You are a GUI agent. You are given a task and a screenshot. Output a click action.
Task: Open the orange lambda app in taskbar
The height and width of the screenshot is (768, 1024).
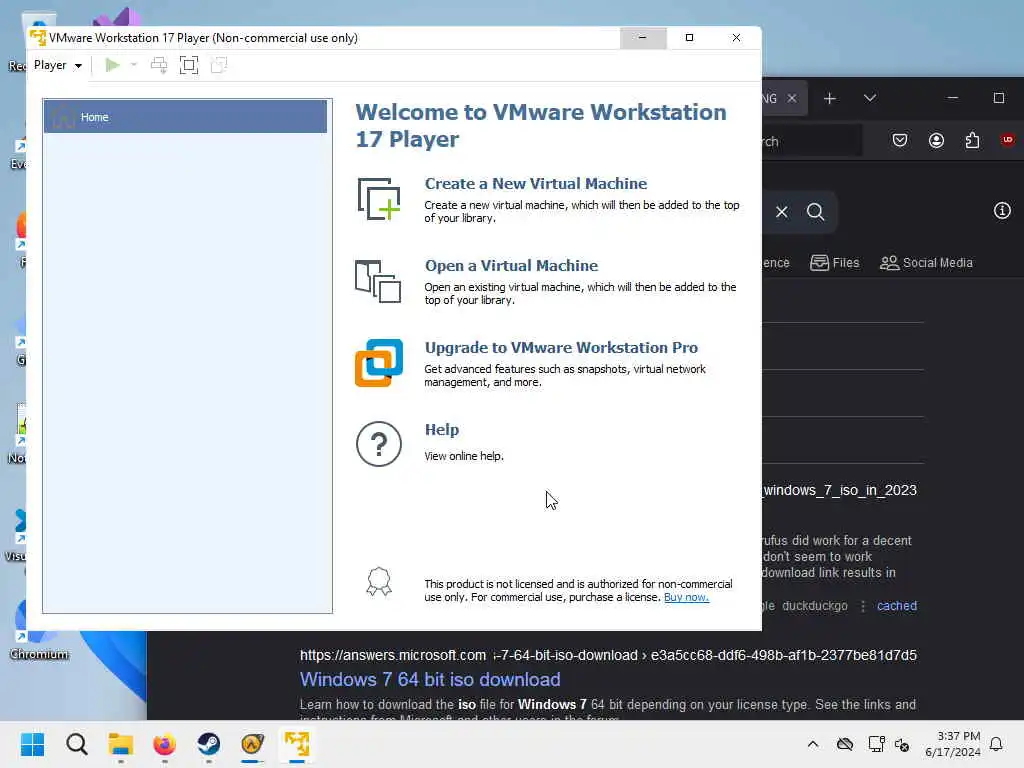click(253, 744)
